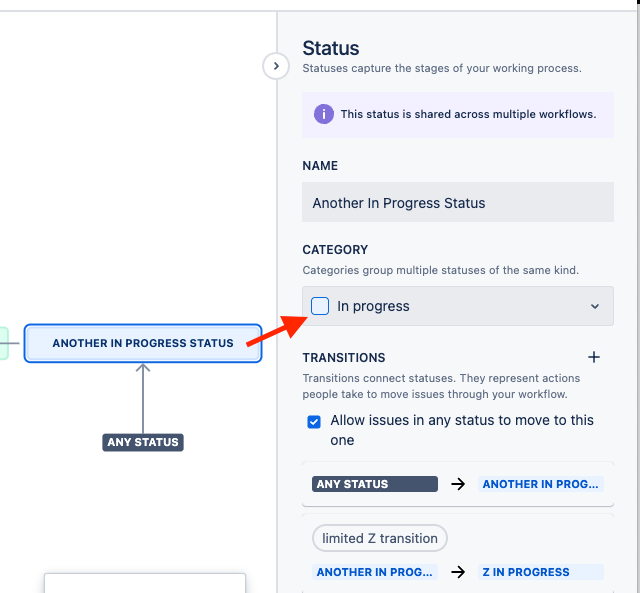This screenshot has width=640, height=593.
Task: Click the plus icon to add a transition
Action: point(594,358)
